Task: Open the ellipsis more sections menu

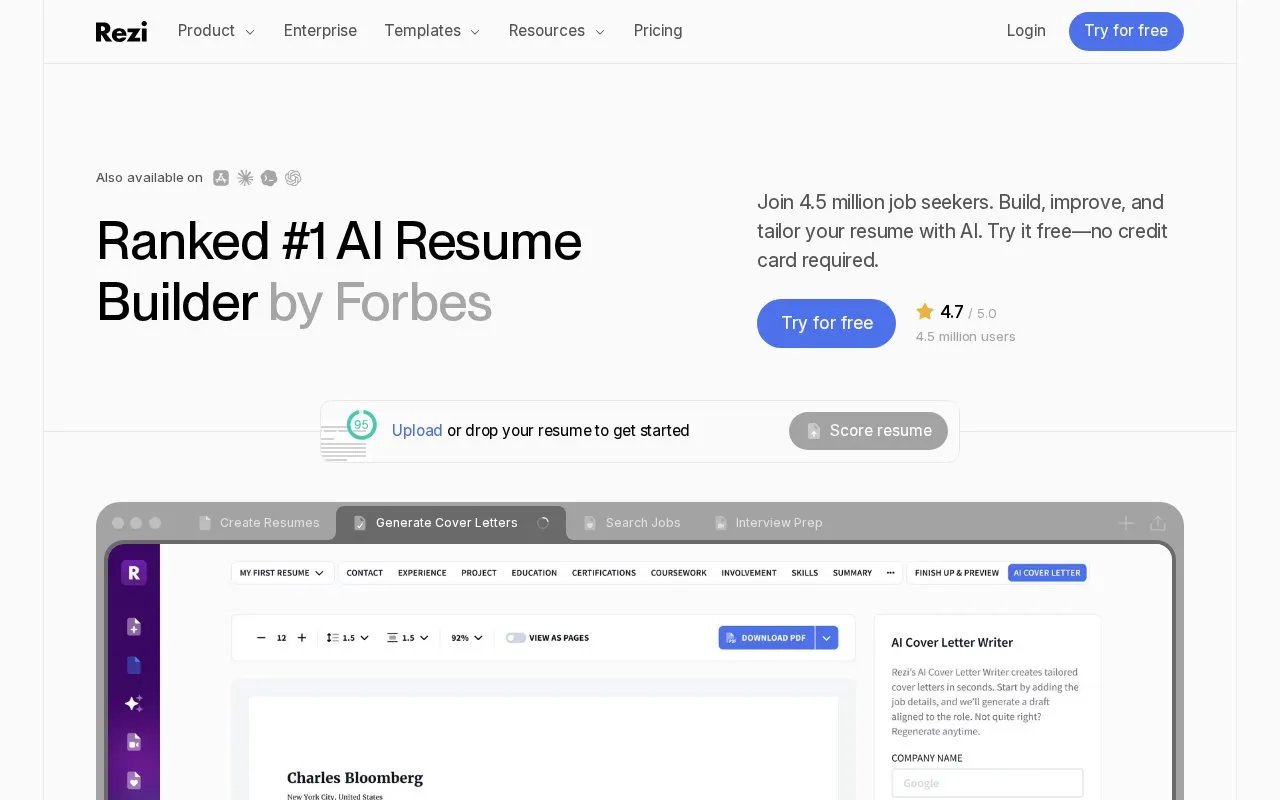Action: (891, 573)
